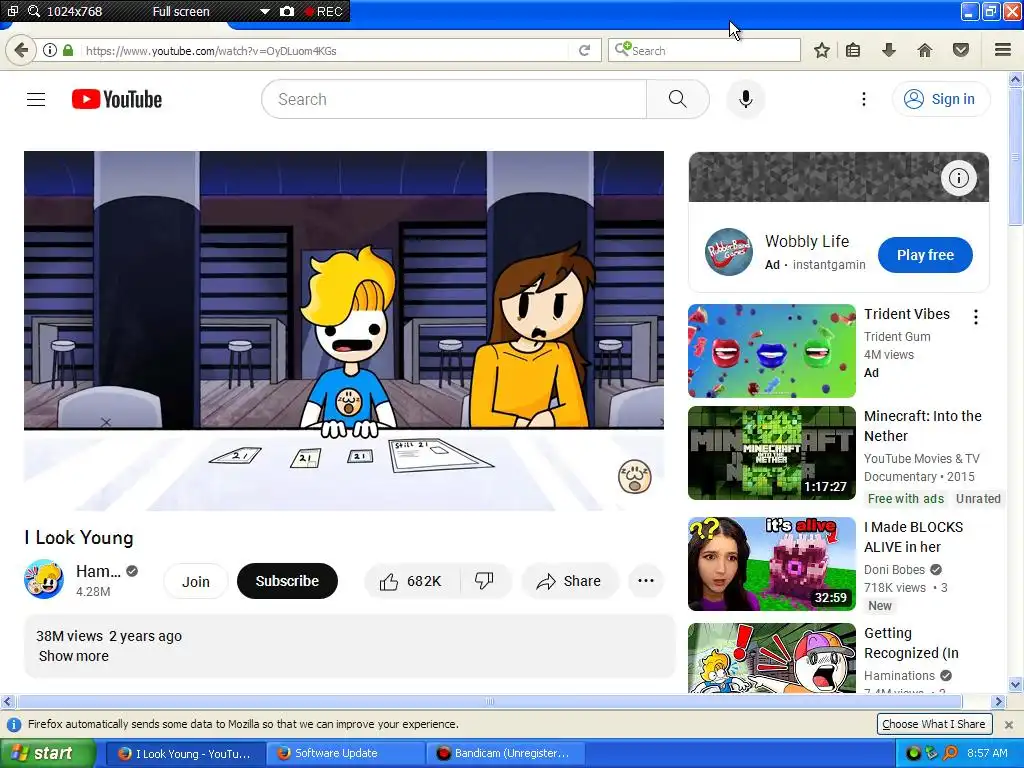Screen dimensions: 1024x768
Task: Click Bandicam magnifier resolution icon
Action: 33,11
